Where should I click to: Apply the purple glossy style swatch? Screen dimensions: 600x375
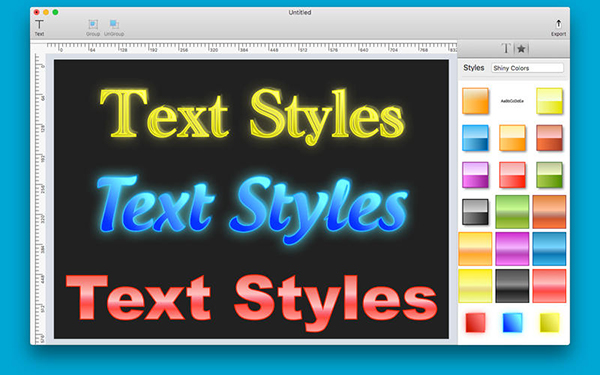point(475,175)
